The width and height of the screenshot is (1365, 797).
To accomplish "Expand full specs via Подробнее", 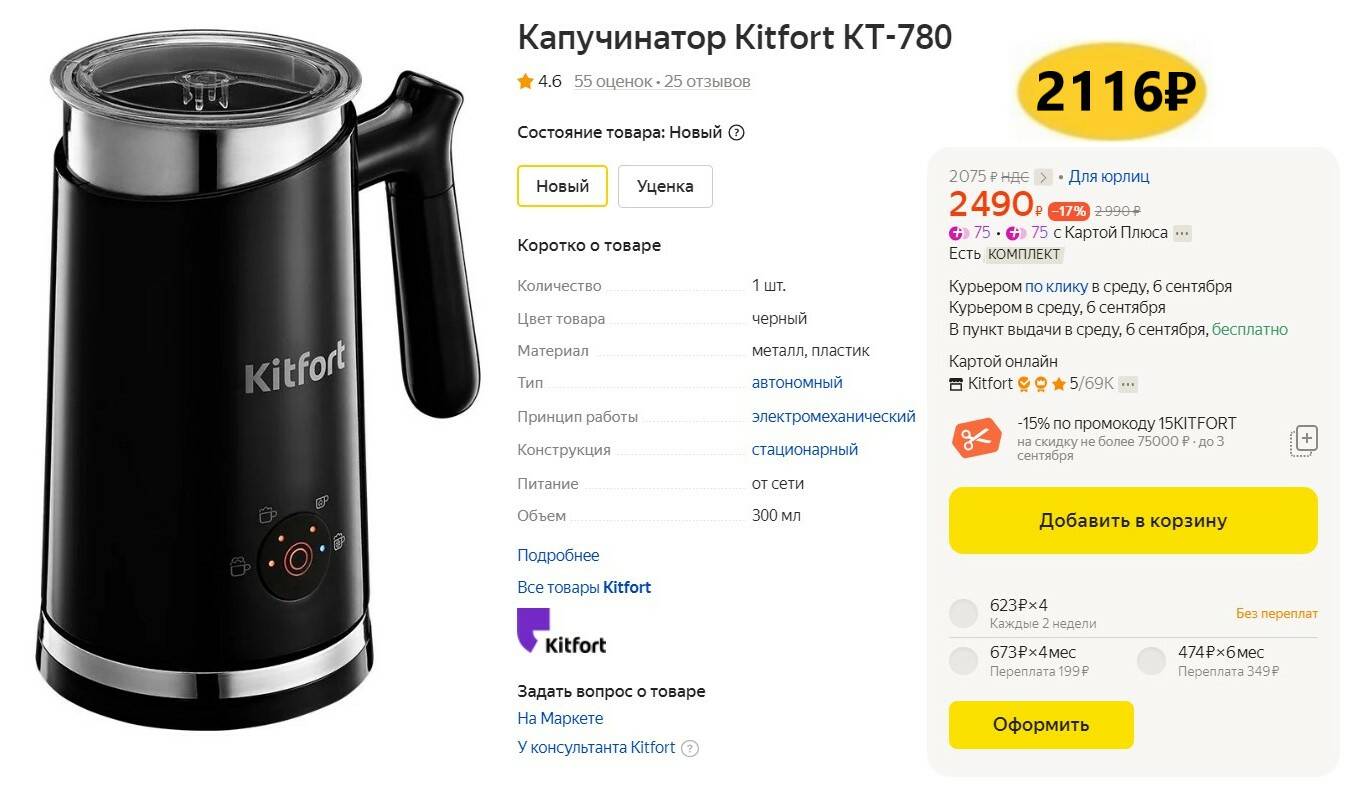I will tap(558, 555).
